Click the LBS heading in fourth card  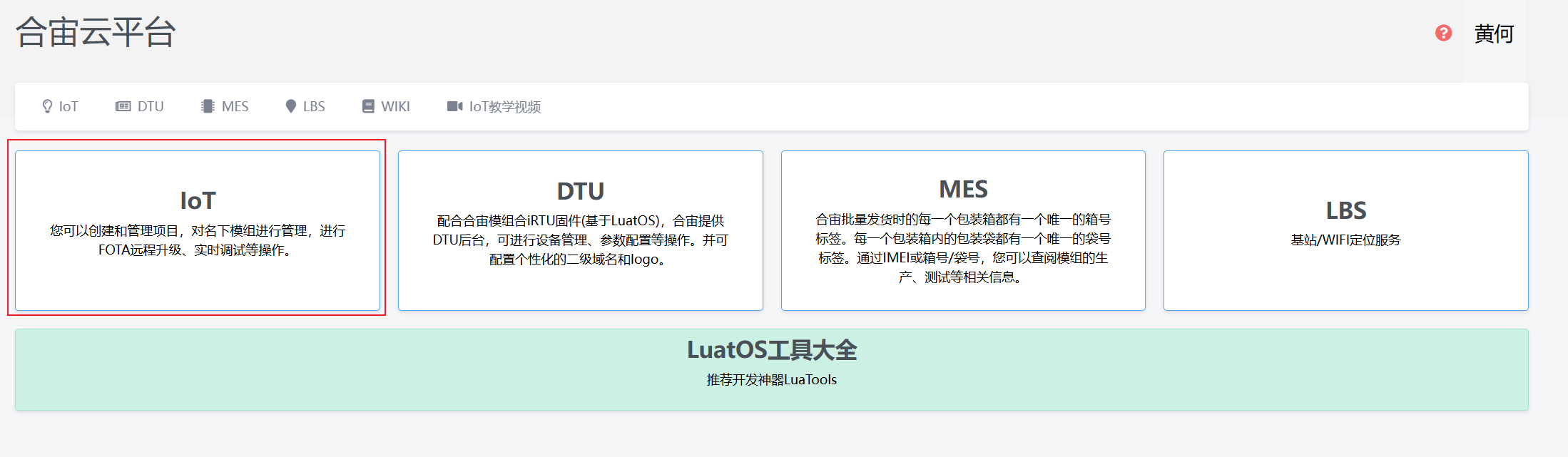tap(1346, 210)
